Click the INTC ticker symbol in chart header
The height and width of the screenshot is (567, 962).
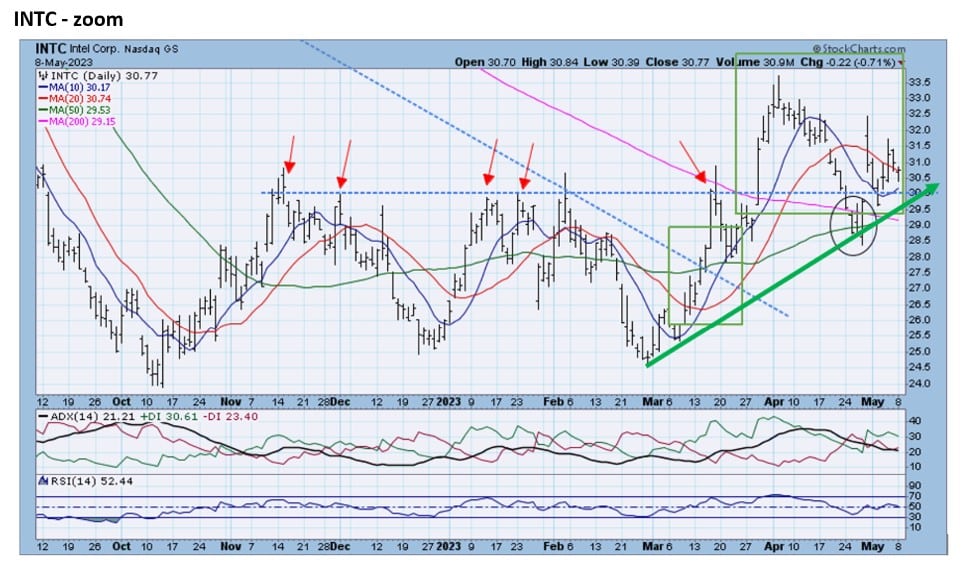point(50,48)
